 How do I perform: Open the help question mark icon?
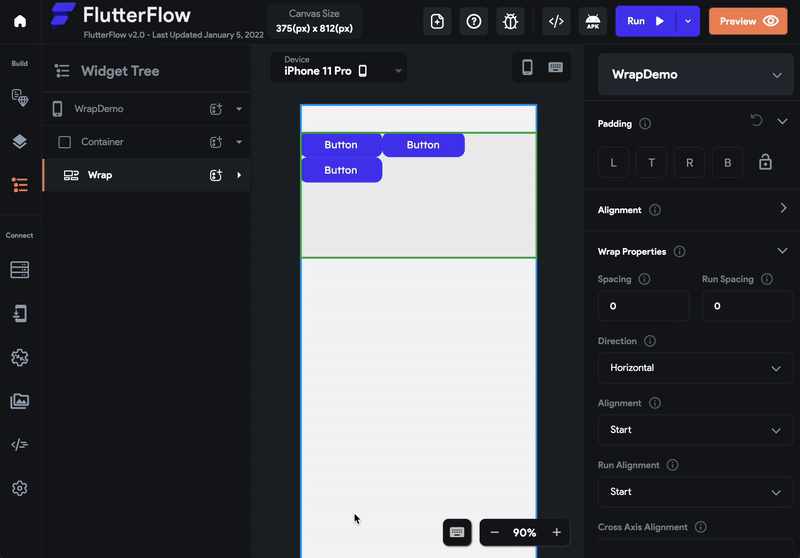tap(474, 21)
